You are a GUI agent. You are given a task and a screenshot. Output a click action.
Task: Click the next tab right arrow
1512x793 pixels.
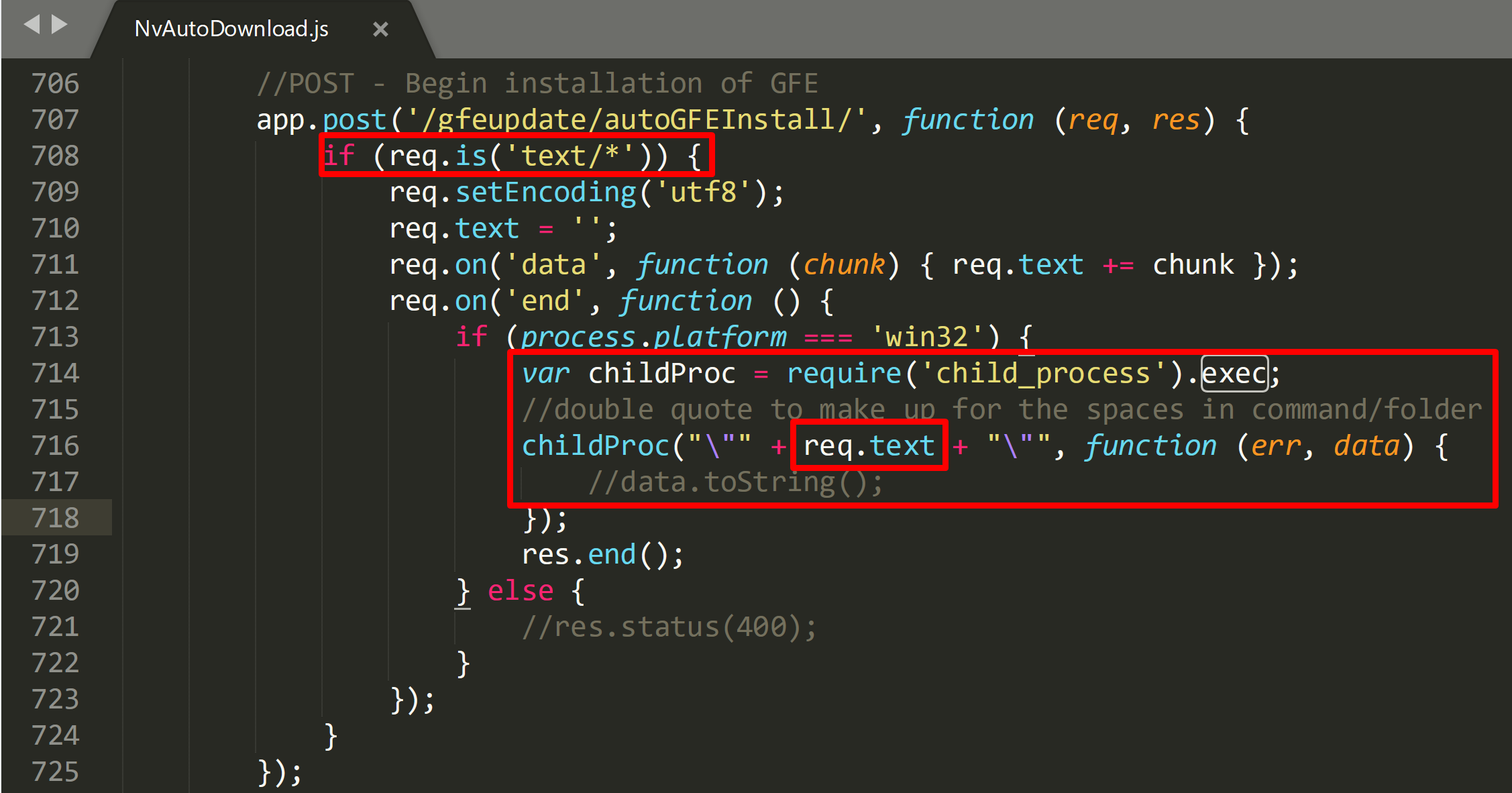pos(60,25)
